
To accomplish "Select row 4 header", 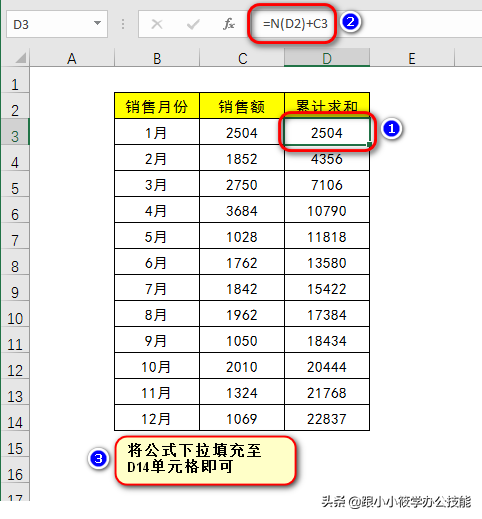I will coord(15,158).
